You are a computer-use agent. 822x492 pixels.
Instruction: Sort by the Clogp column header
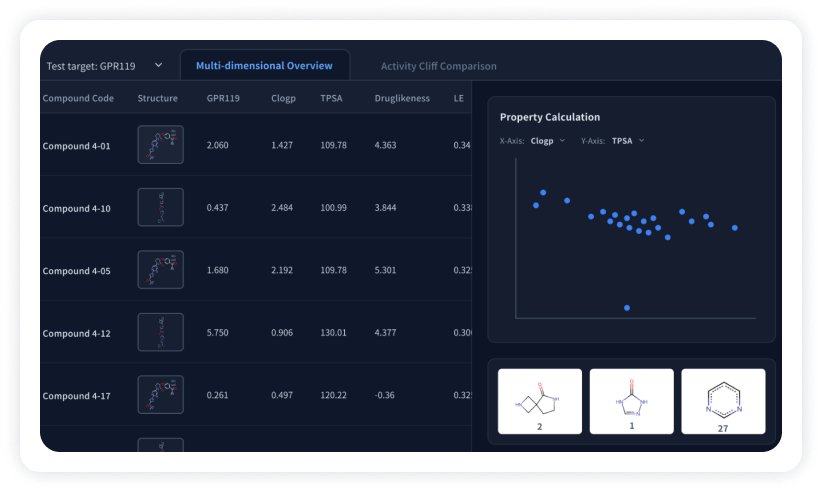click(x=283, y=98)
